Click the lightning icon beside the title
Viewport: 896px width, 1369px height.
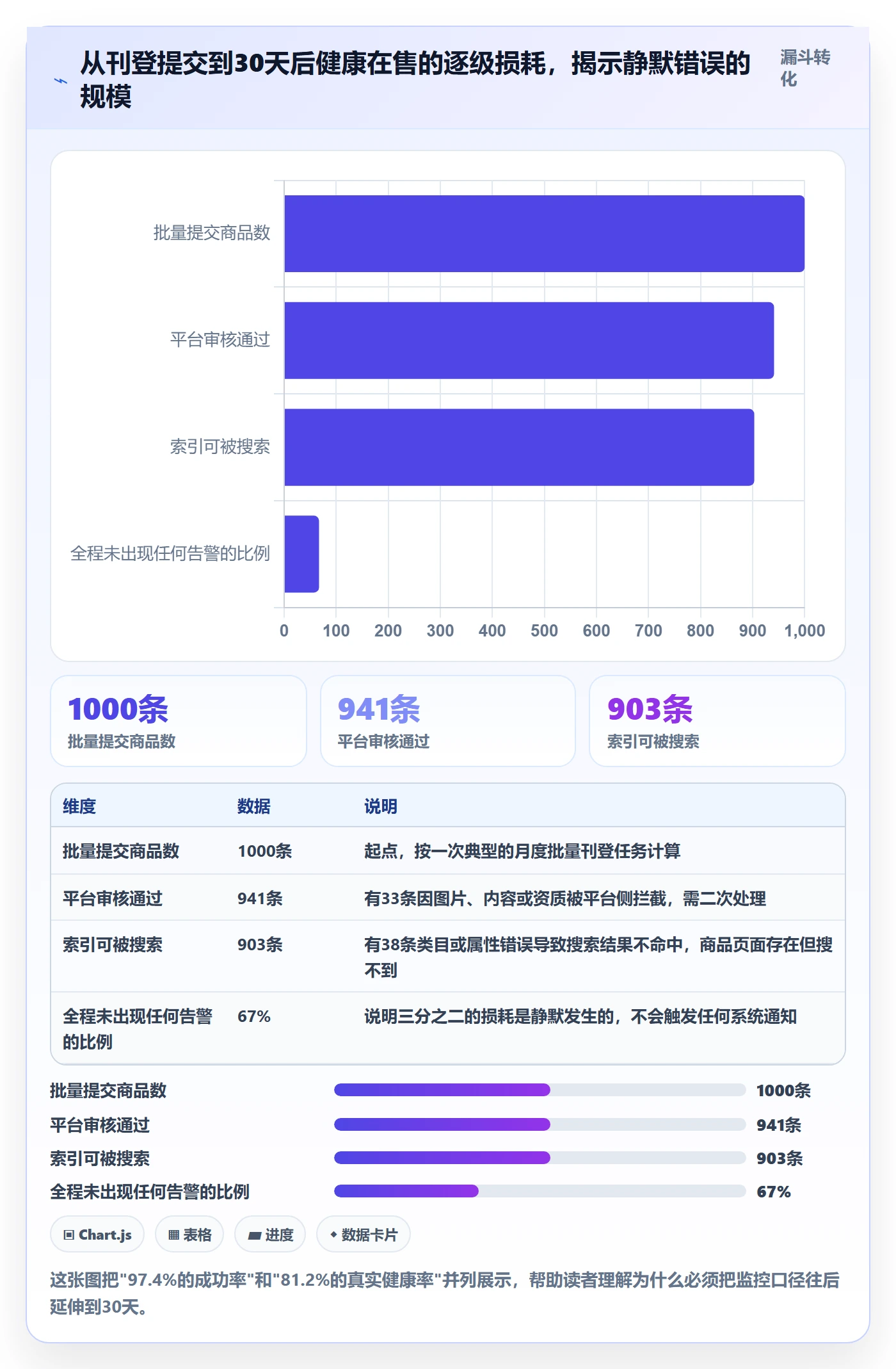coord(61,81)
